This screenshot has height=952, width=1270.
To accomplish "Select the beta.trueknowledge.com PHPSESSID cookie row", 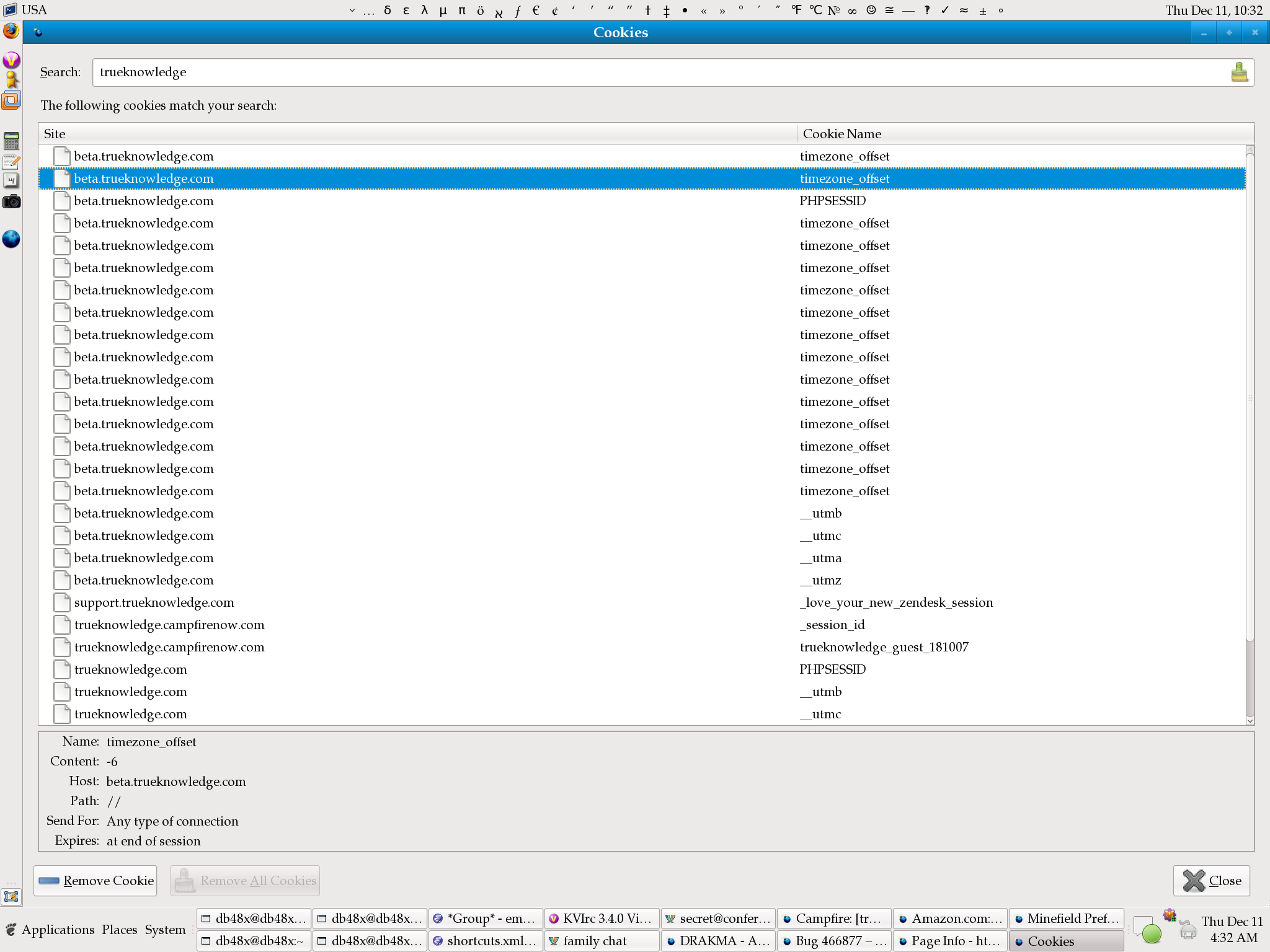I will [642, 201].
